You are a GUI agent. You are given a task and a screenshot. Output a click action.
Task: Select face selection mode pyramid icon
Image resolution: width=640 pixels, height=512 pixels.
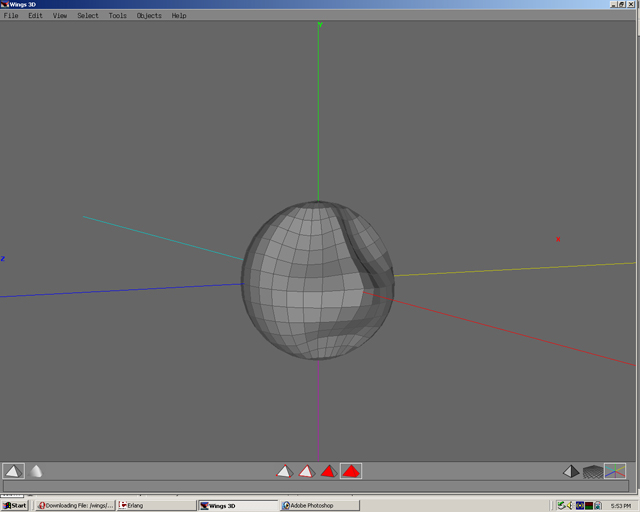pyautogui.click(x=328, y=471)
